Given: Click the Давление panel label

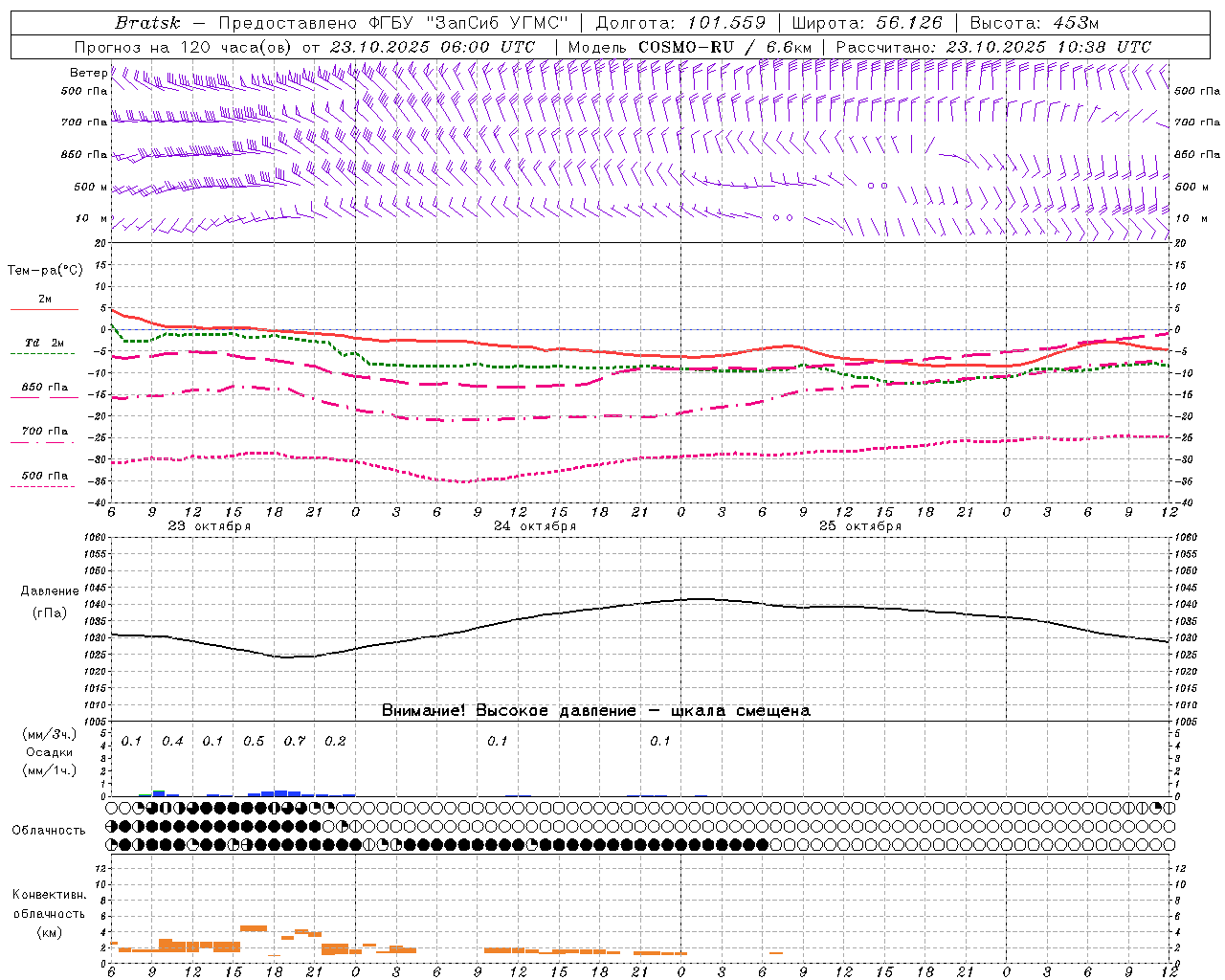Looking at the screenshot, I should [50, 591].
